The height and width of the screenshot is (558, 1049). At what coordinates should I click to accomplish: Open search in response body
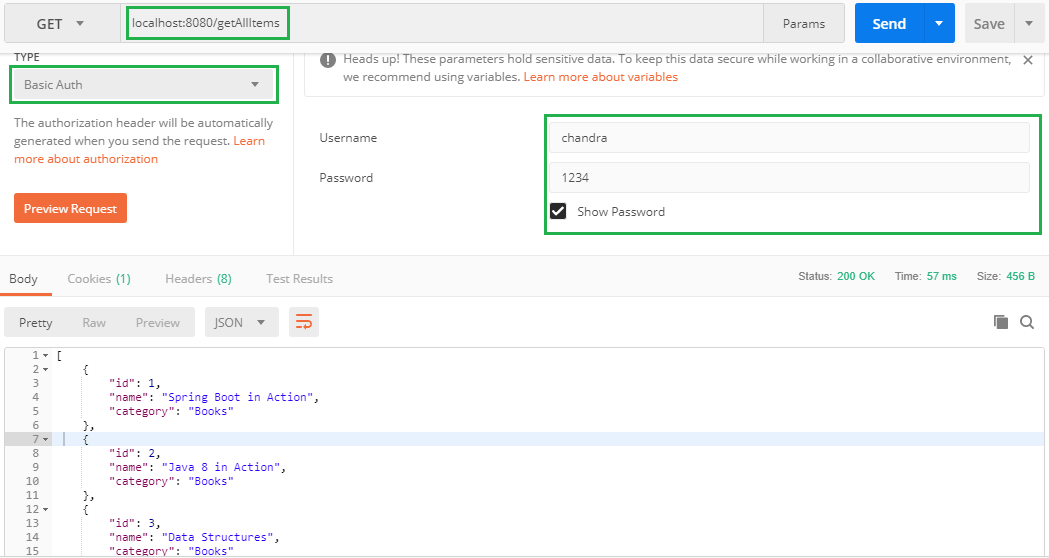point(1027,322)
